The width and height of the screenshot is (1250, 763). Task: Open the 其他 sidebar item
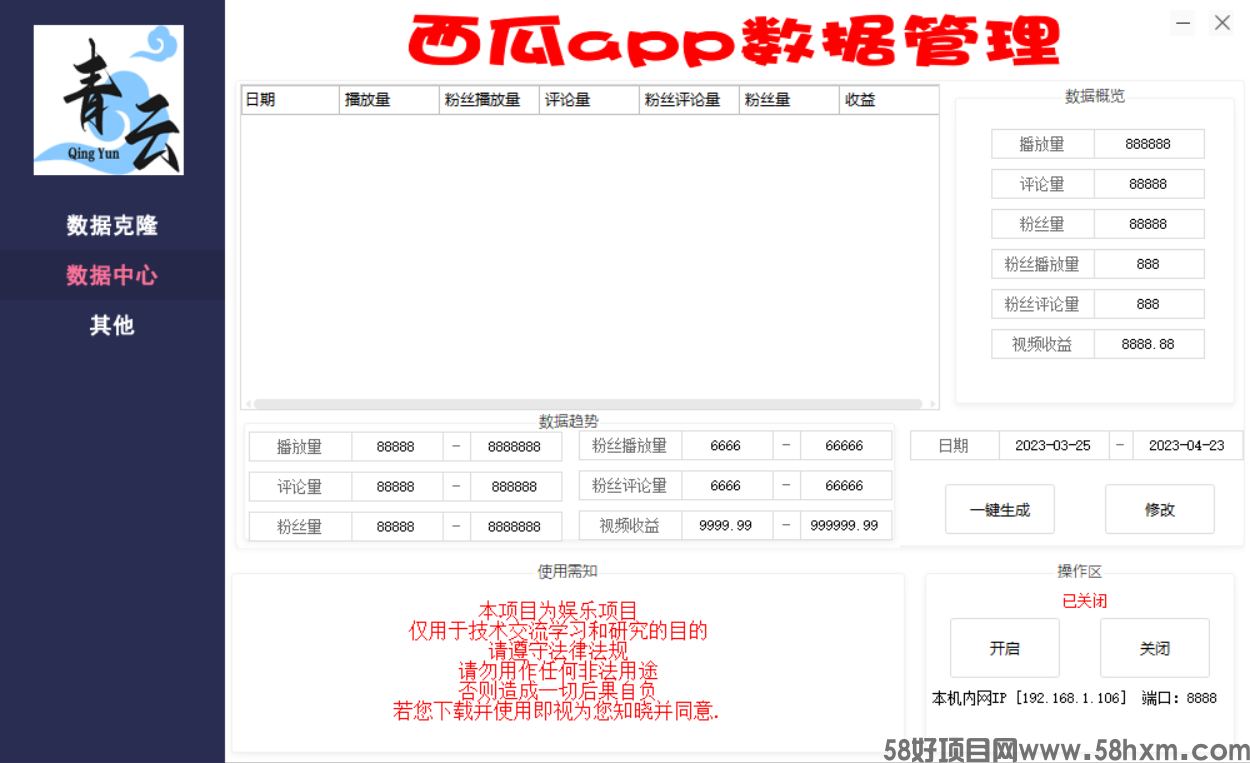(x=112, y=325)
